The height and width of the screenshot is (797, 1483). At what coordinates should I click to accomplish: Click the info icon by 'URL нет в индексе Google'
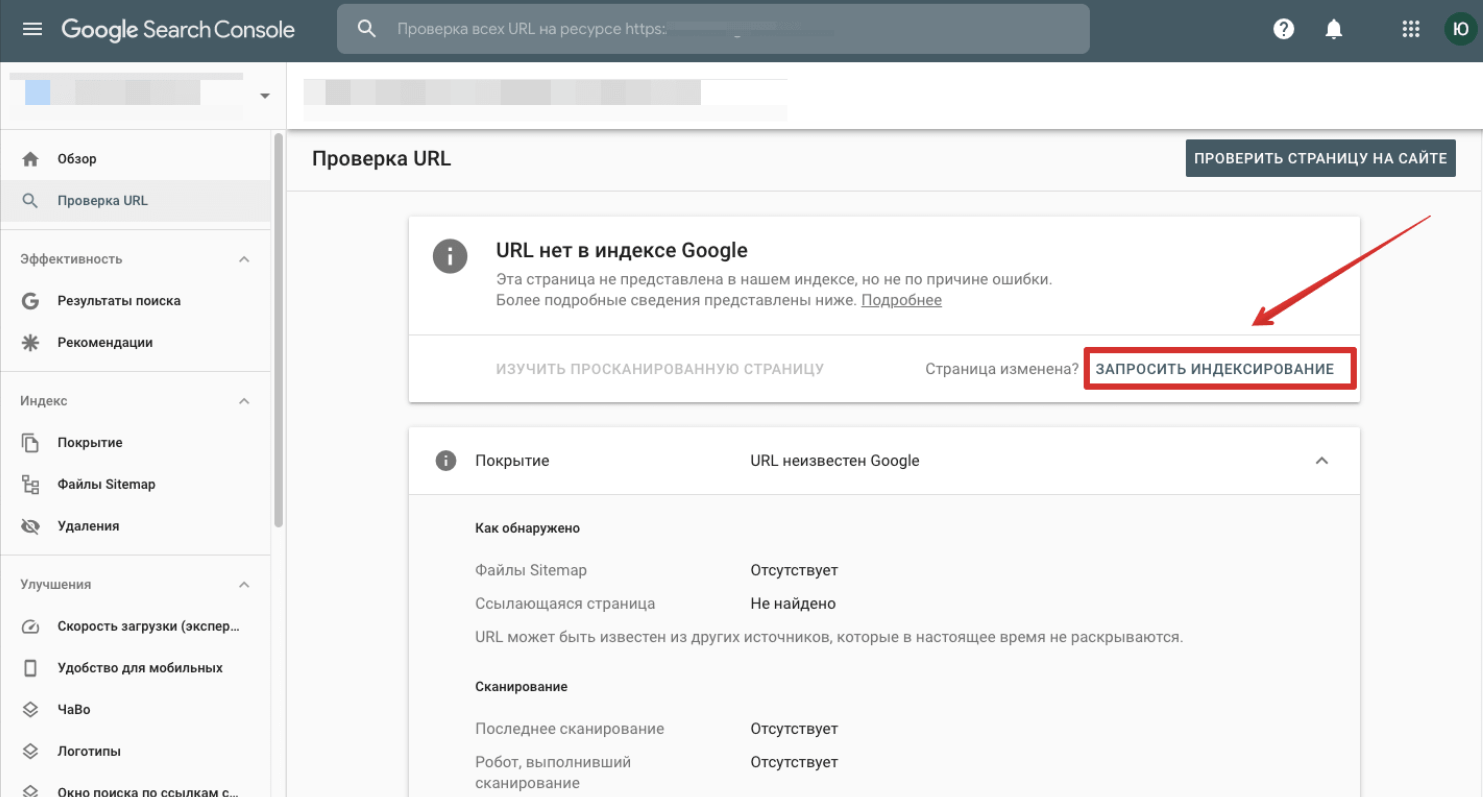coord(450,256)
